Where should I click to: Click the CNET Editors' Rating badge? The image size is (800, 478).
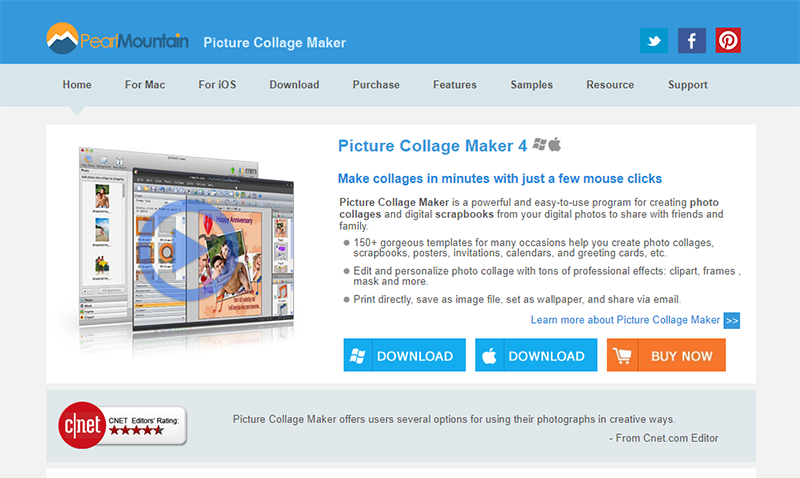coord(123,425)
